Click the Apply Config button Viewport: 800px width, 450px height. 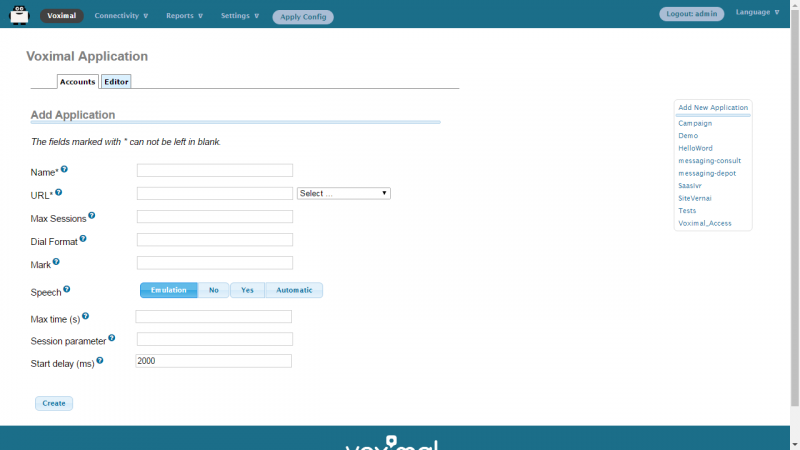point(303,17)
